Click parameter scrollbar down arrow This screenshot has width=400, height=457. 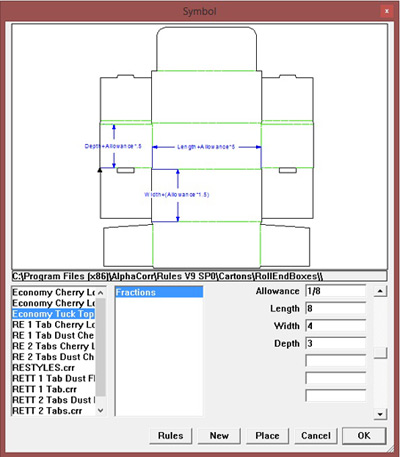(x=380, y=414)
